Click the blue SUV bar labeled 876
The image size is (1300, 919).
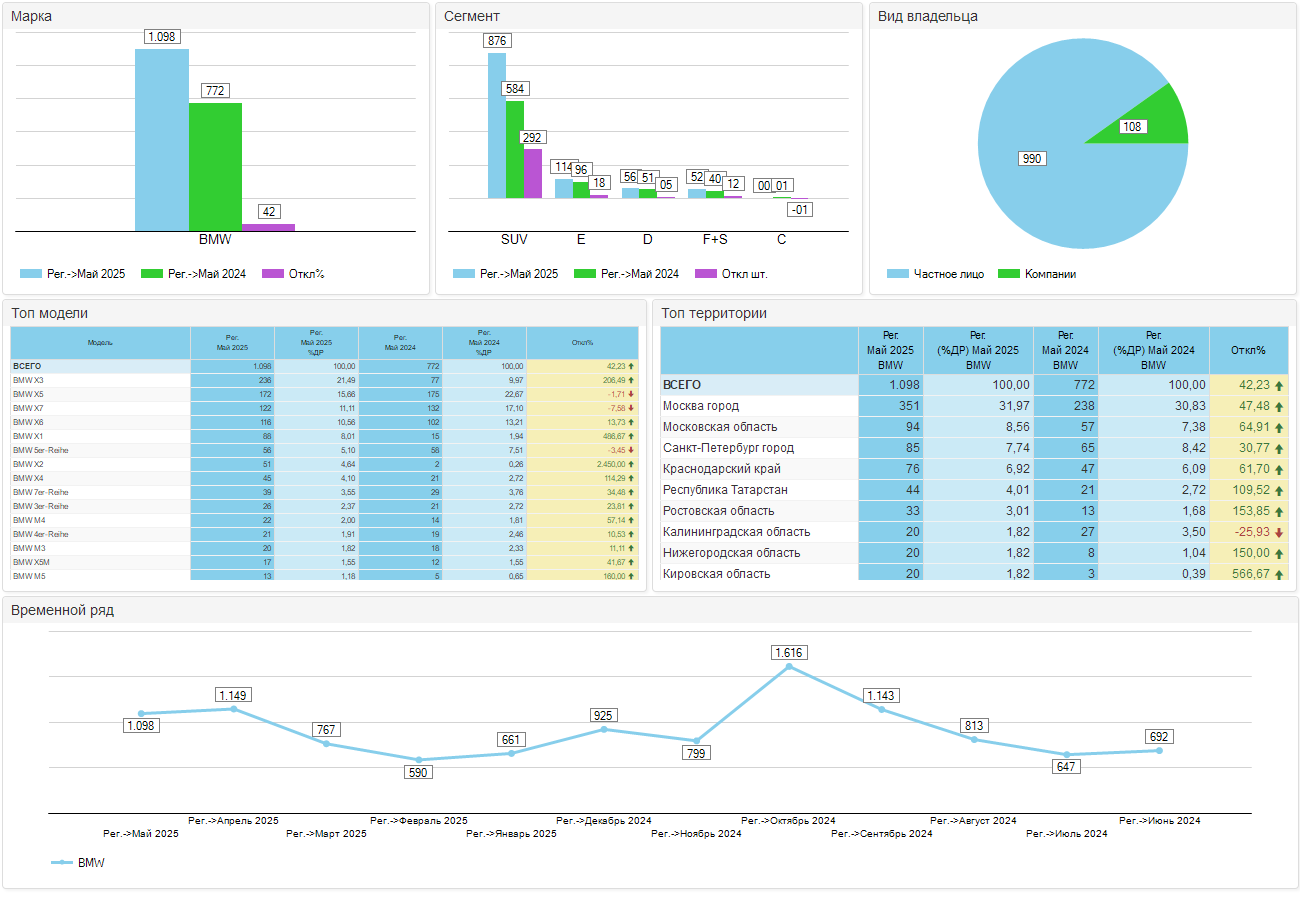coord(496,125)
